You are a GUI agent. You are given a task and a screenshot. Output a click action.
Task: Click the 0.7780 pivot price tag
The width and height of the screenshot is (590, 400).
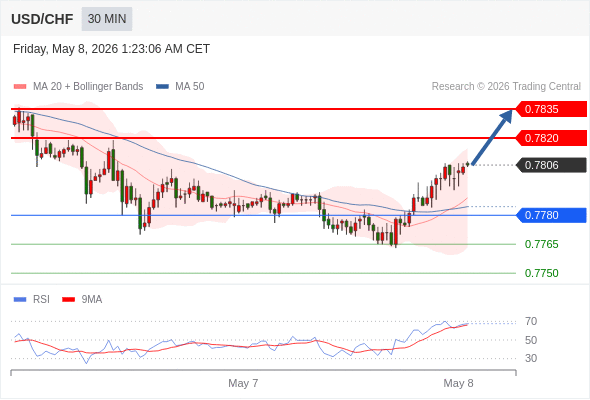551,215
